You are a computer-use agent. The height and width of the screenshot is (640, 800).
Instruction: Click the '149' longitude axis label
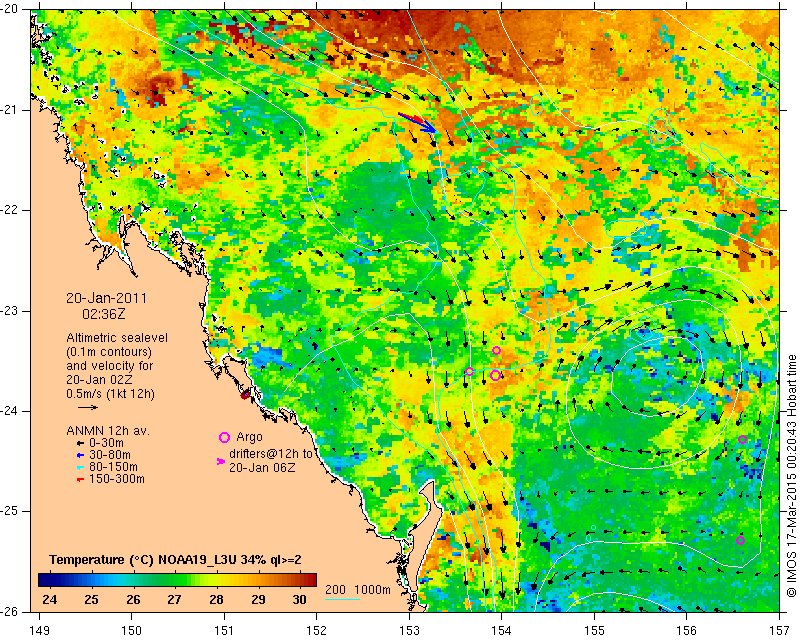[39, 631]
